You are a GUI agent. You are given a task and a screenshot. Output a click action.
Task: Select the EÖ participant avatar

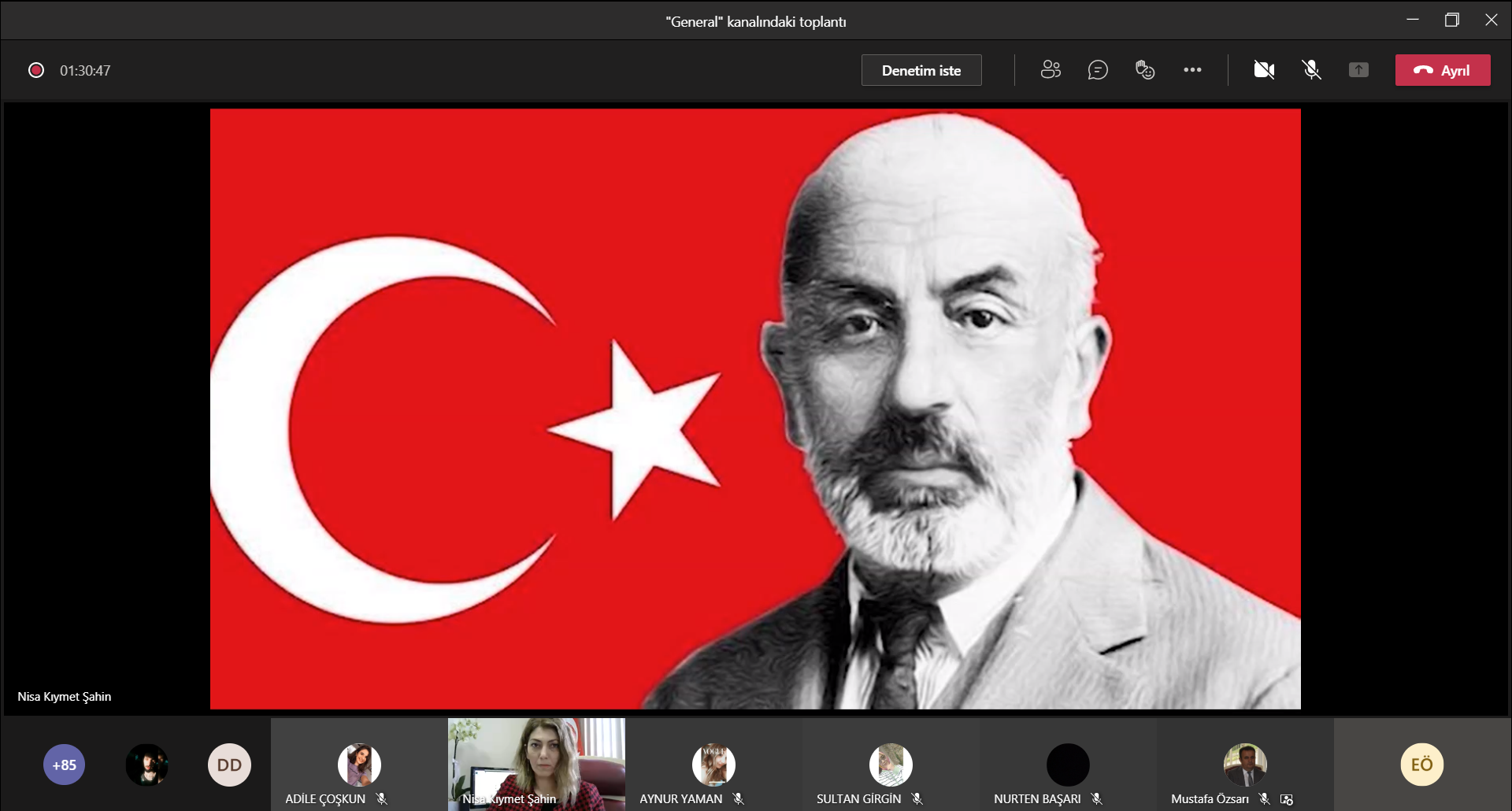tap(1422, 765)
